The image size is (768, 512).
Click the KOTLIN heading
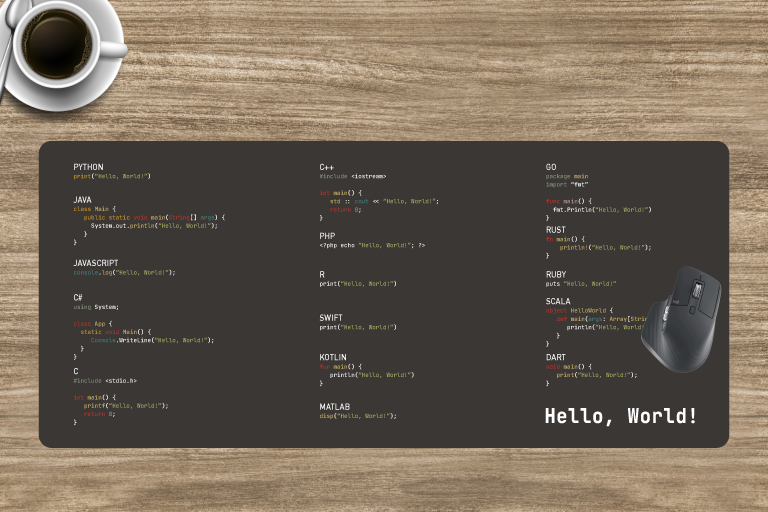(333, 358)
